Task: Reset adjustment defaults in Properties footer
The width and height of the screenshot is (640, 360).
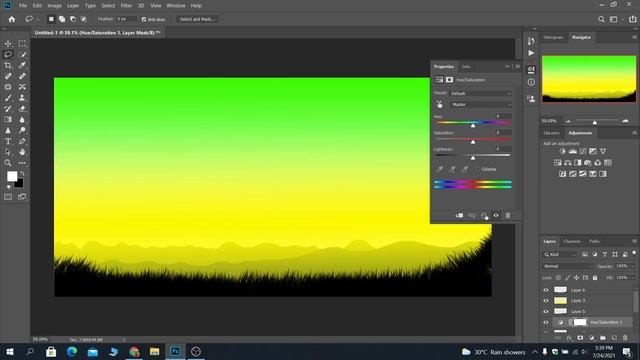Action: 484,216
